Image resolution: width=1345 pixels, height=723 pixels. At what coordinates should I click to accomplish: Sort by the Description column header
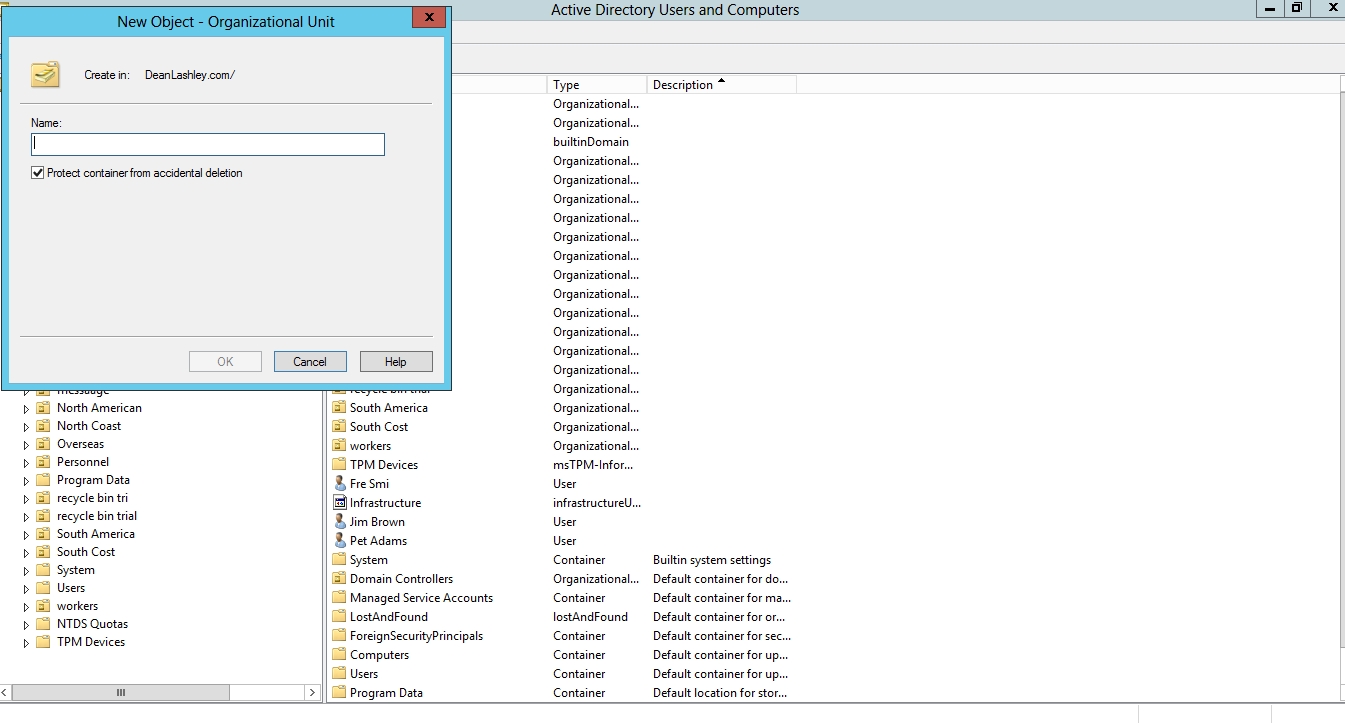[720, 85]
